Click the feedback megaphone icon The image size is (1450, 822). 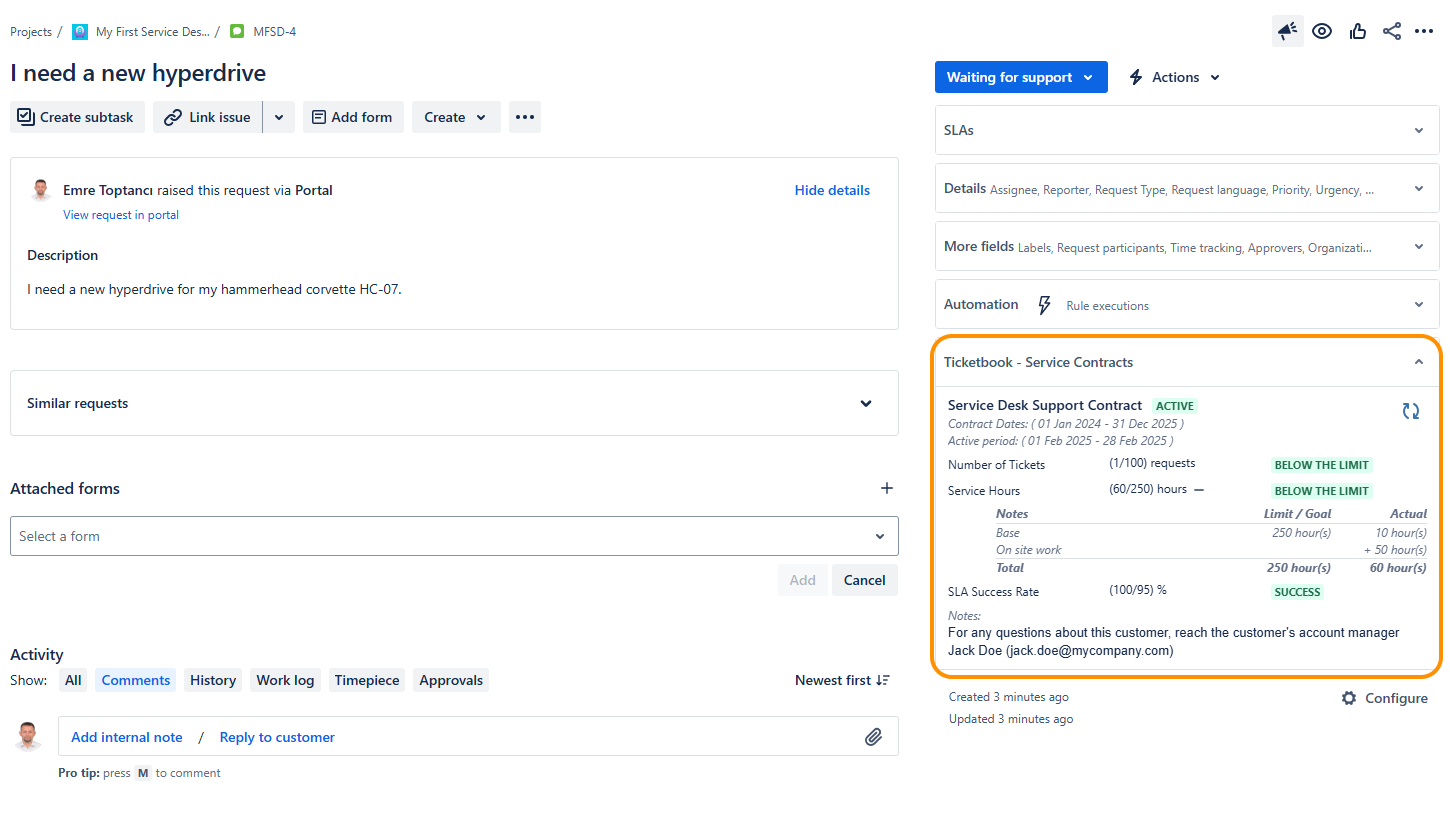[x=1287, y=31]
